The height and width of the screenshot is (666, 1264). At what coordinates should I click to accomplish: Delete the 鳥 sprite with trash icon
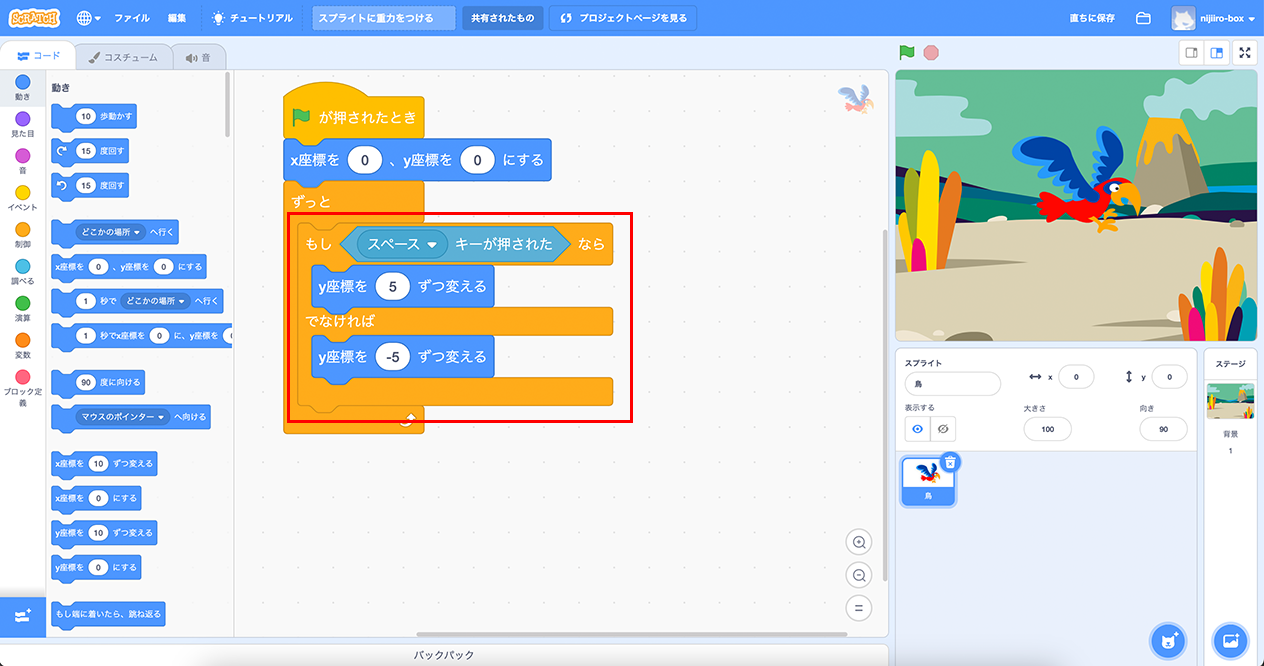coord(950,462)
